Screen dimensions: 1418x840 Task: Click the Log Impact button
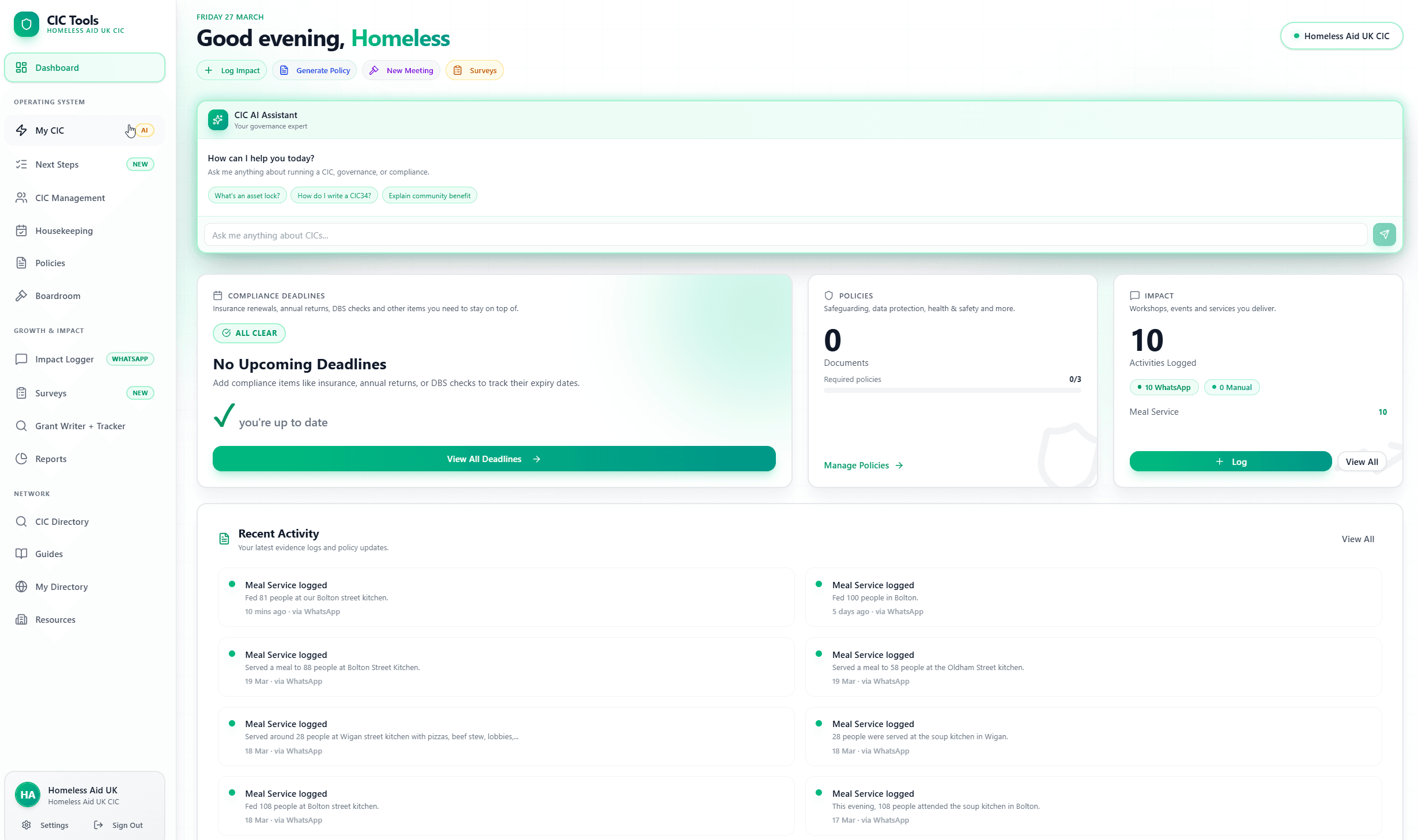(x=231, y=70)
